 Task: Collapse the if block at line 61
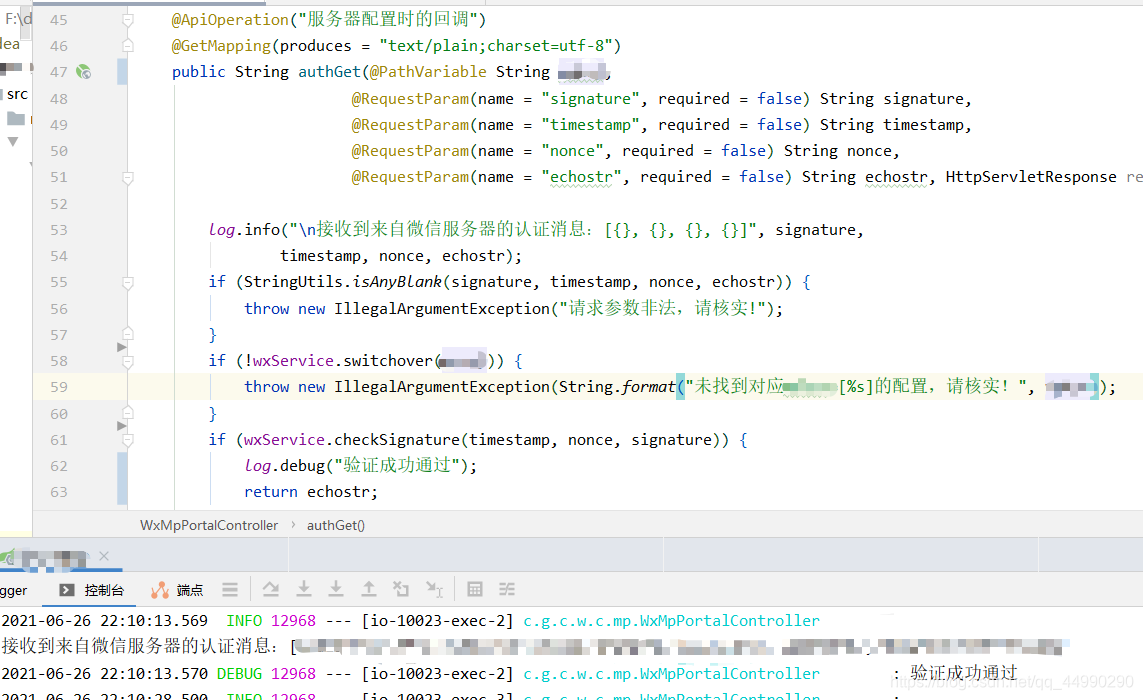point(128,440)
